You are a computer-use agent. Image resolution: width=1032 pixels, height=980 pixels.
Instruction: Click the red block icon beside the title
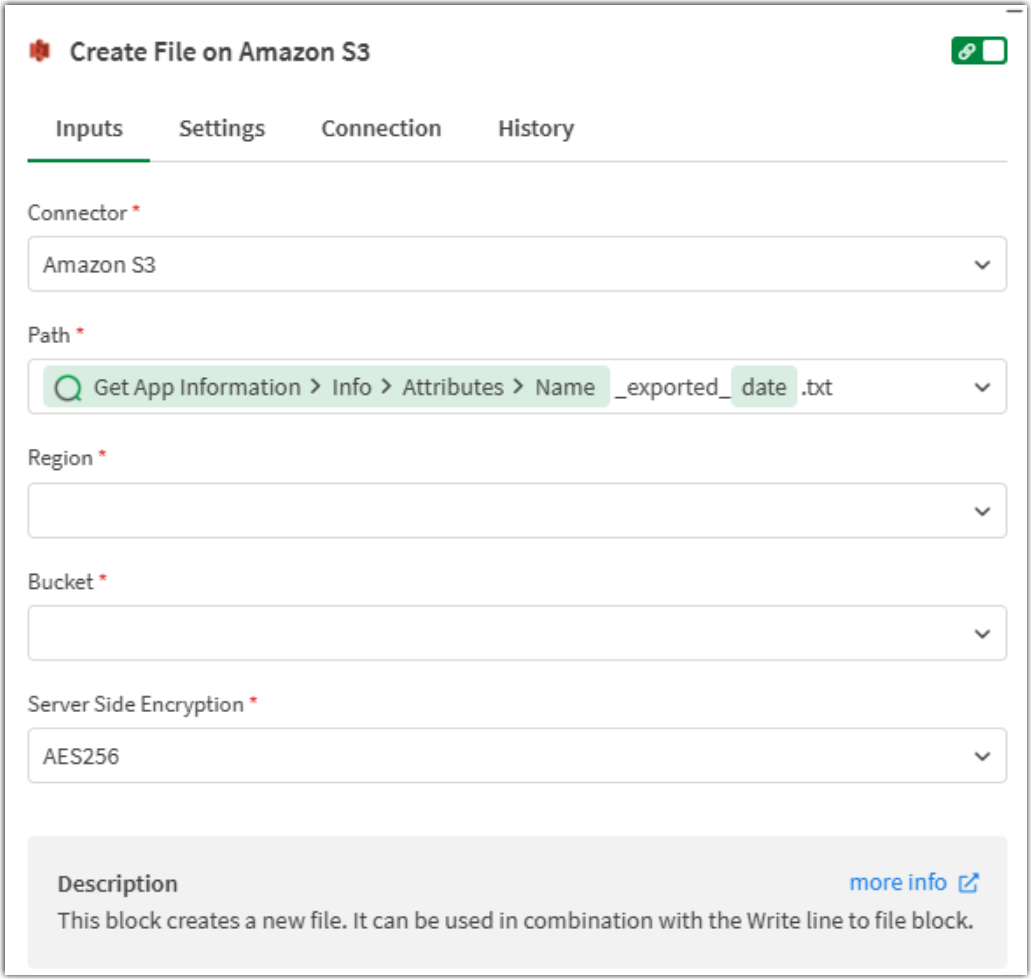point(39,51)
